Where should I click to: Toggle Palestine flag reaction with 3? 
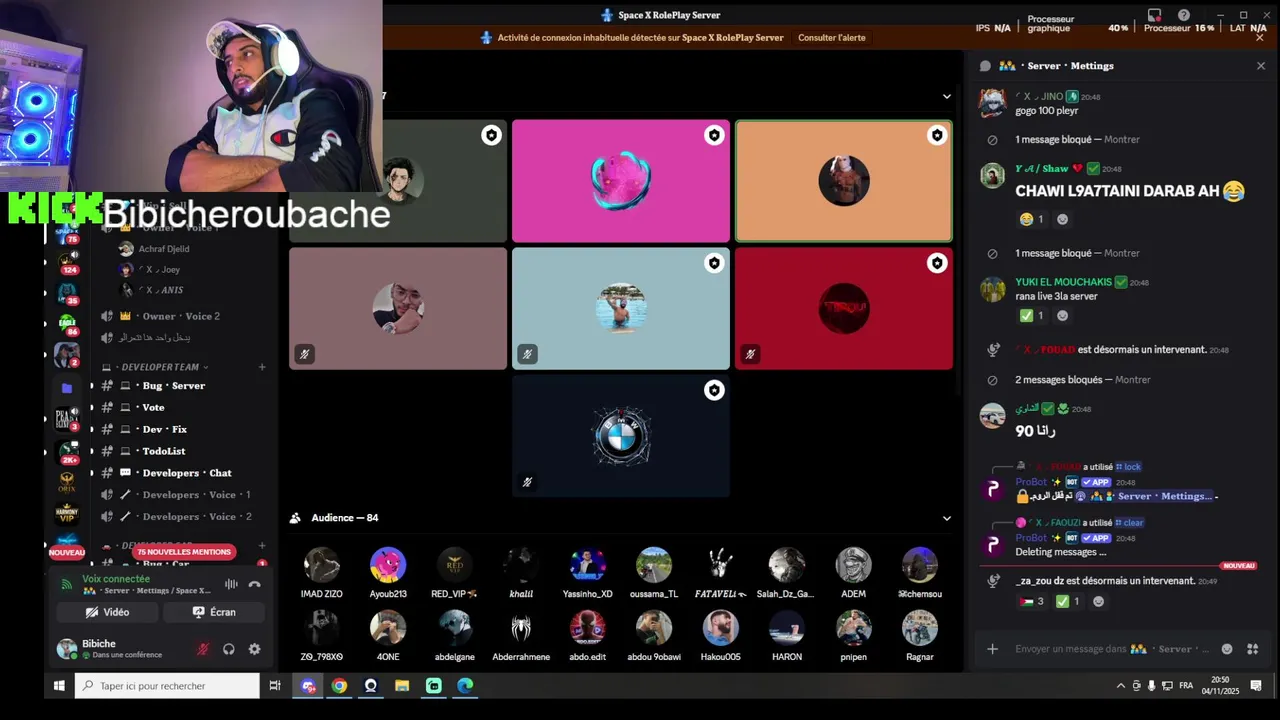1031,602
